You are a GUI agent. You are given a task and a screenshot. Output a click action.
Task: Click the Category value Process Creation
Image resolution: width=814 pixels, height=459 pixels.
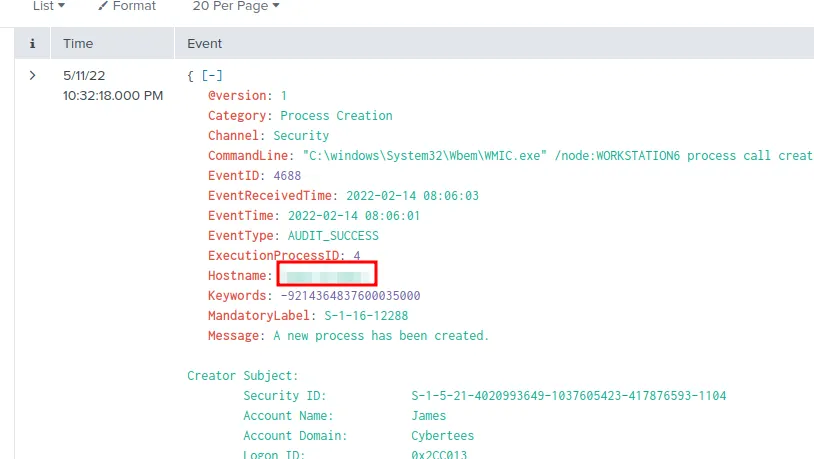(336, 116)
